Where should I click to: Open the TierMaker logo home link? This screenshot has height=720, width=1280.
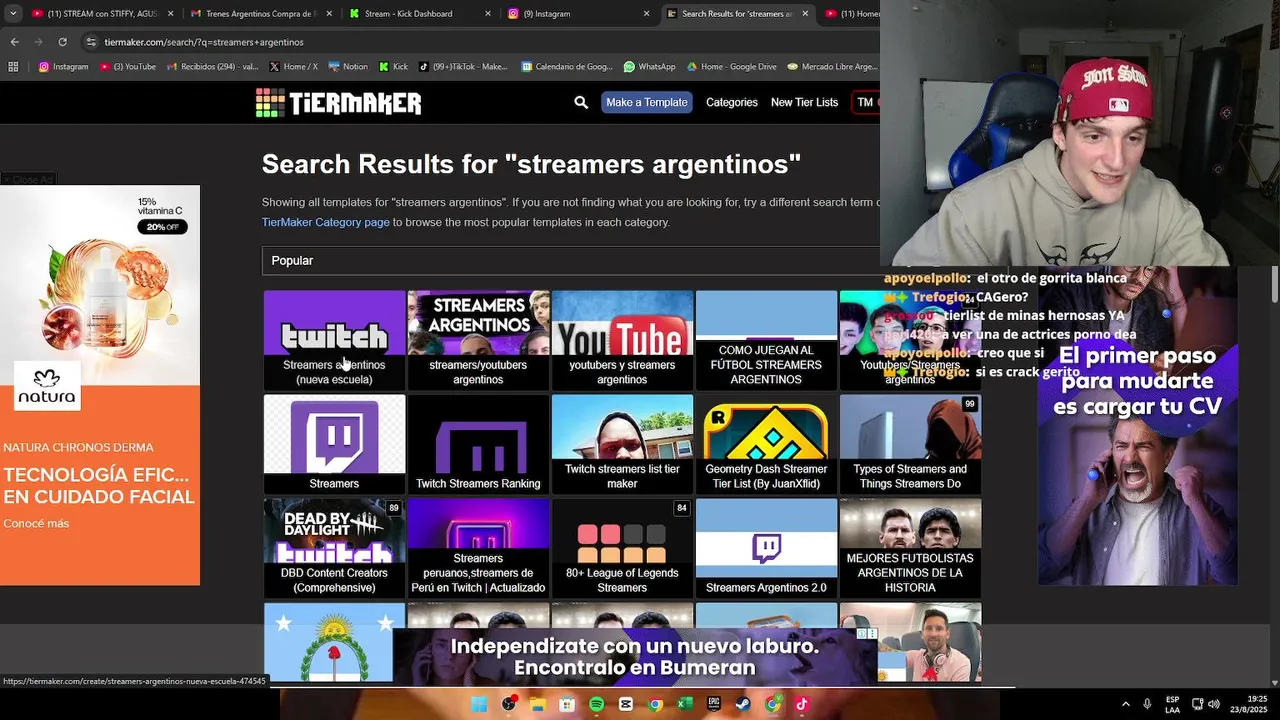tap(338, 102)
